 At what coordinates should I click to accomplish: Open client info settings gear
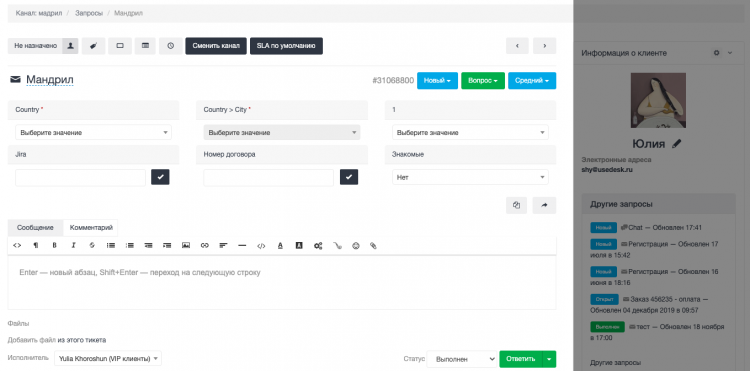717,53
